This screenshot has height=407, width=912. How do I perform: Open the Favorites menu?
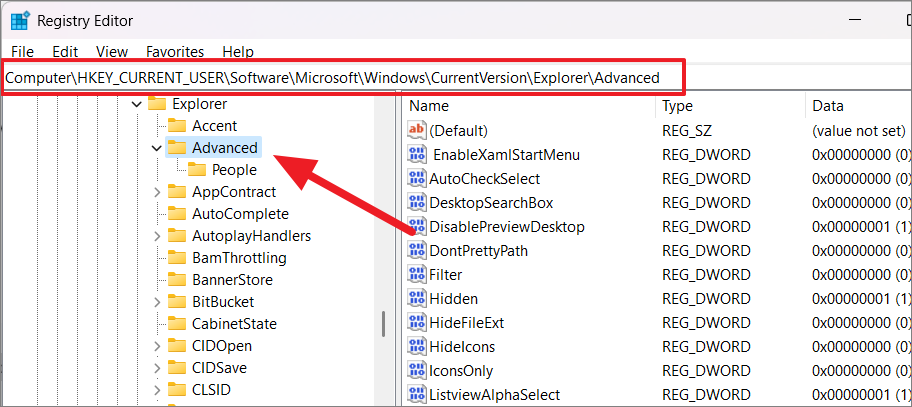[x=175, y=52]
